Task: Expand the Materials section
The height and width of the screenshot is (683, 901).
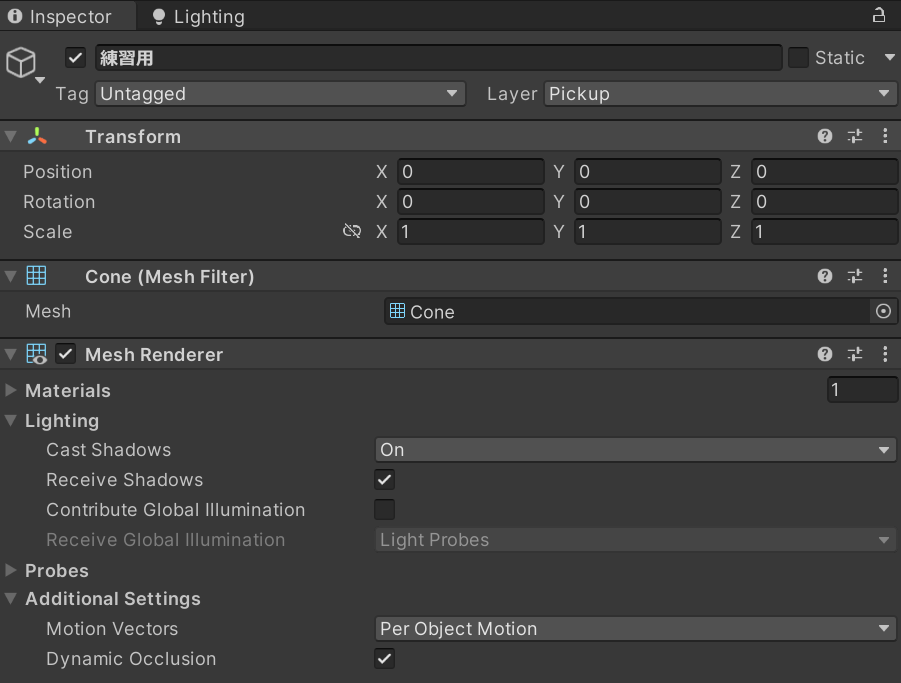Action: [x=11, y=390]
